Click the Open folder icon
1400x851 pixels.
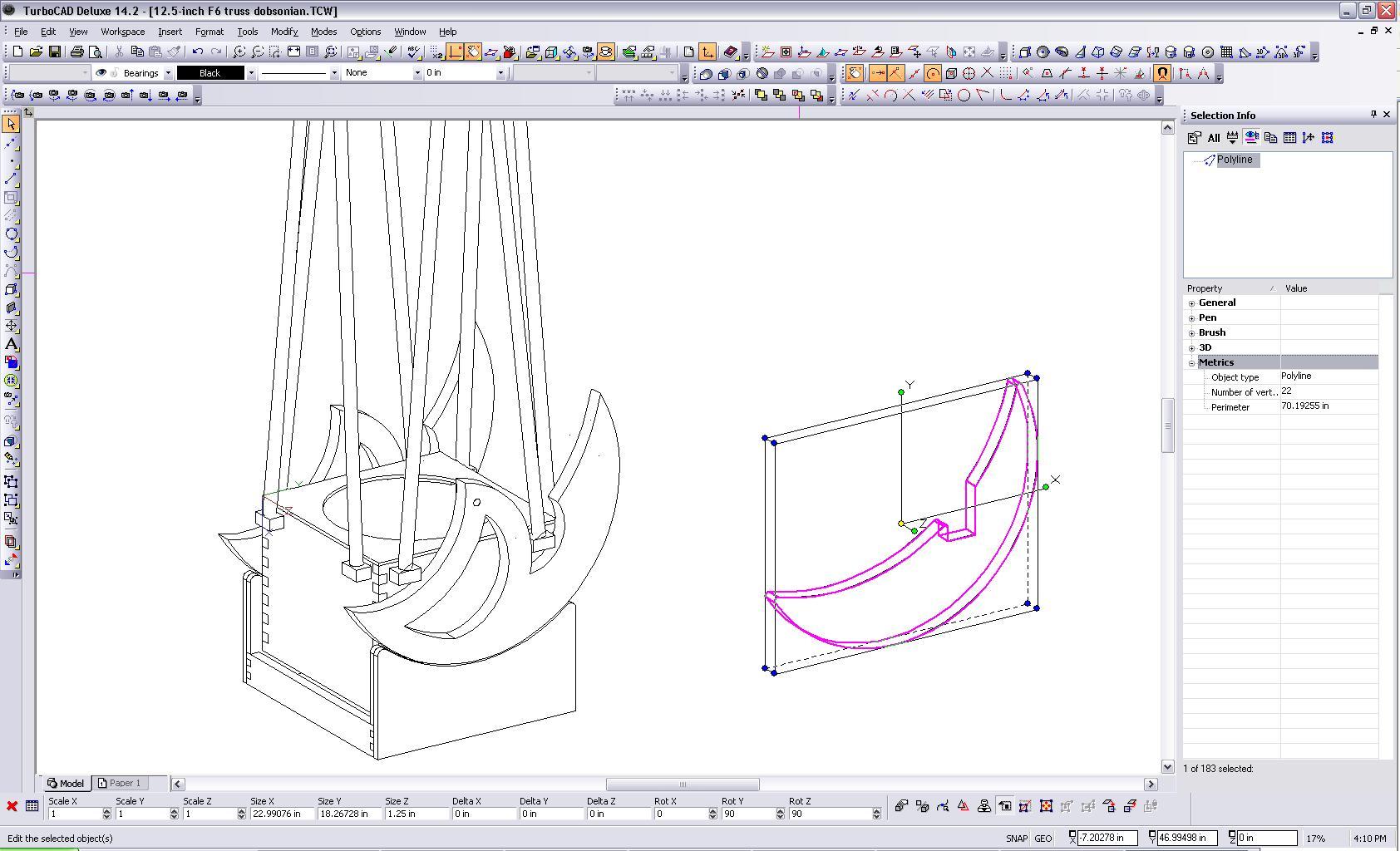point(37,52)
